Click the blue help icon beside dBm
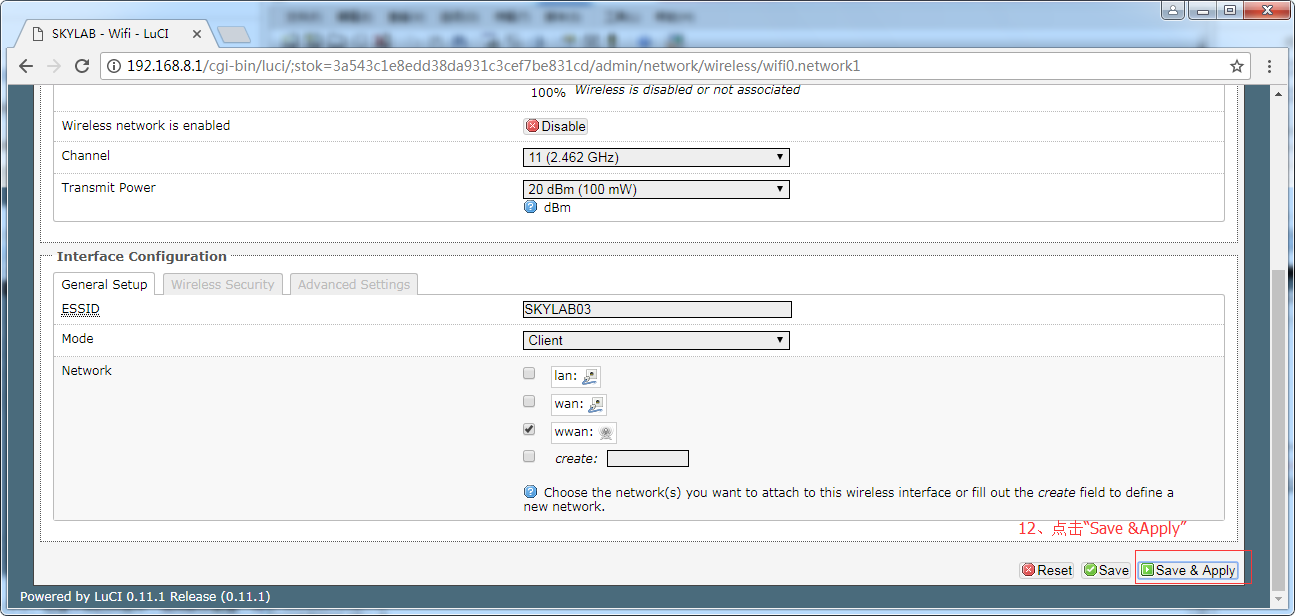Viewport: 1295px width, 616px height. [x=531, y=207]
